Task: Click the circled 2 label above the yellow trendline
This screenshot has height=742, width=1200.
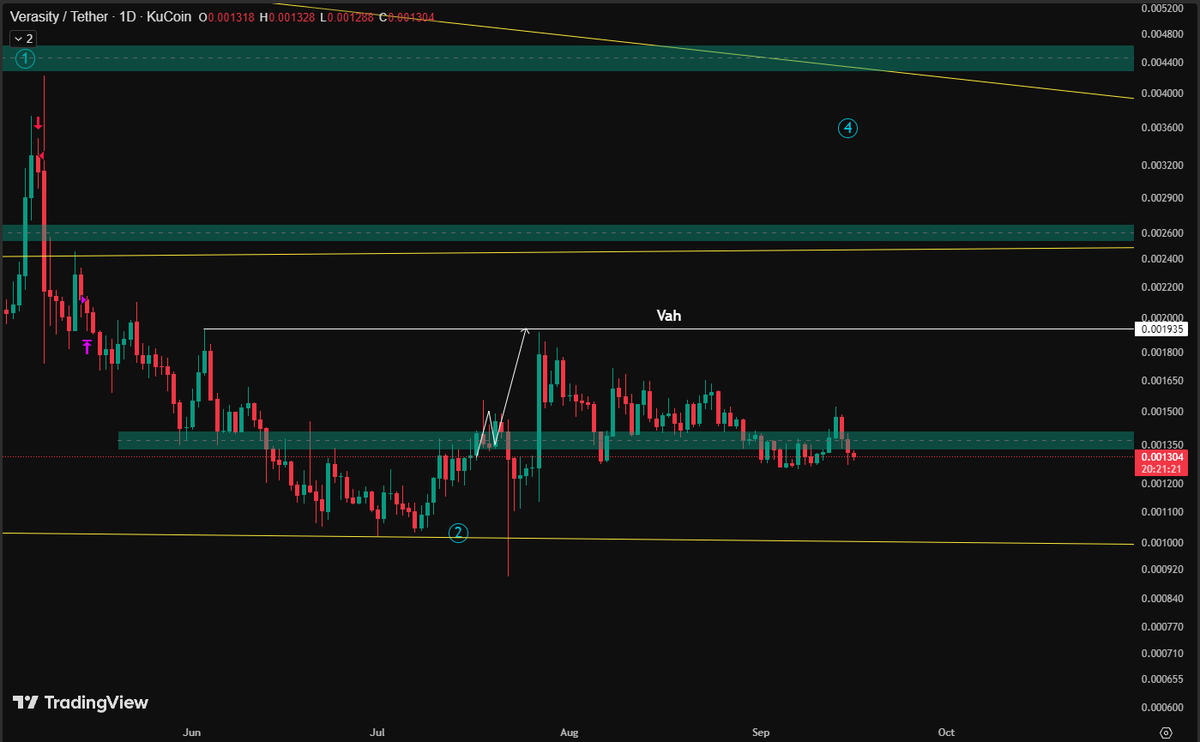Action: click(458, 533)
